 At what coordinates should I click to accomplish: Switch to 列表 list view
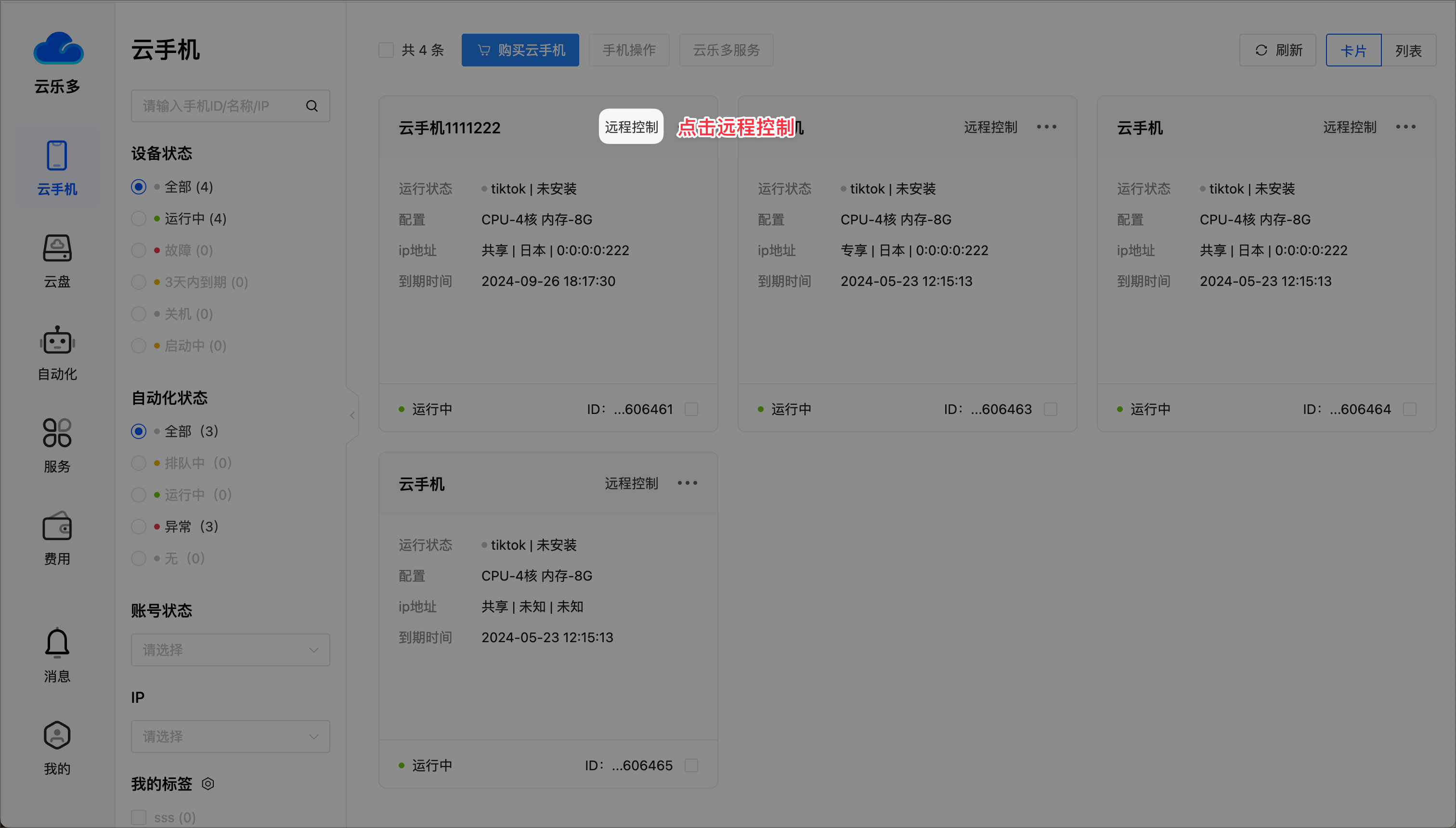[x=1408, y=50]
